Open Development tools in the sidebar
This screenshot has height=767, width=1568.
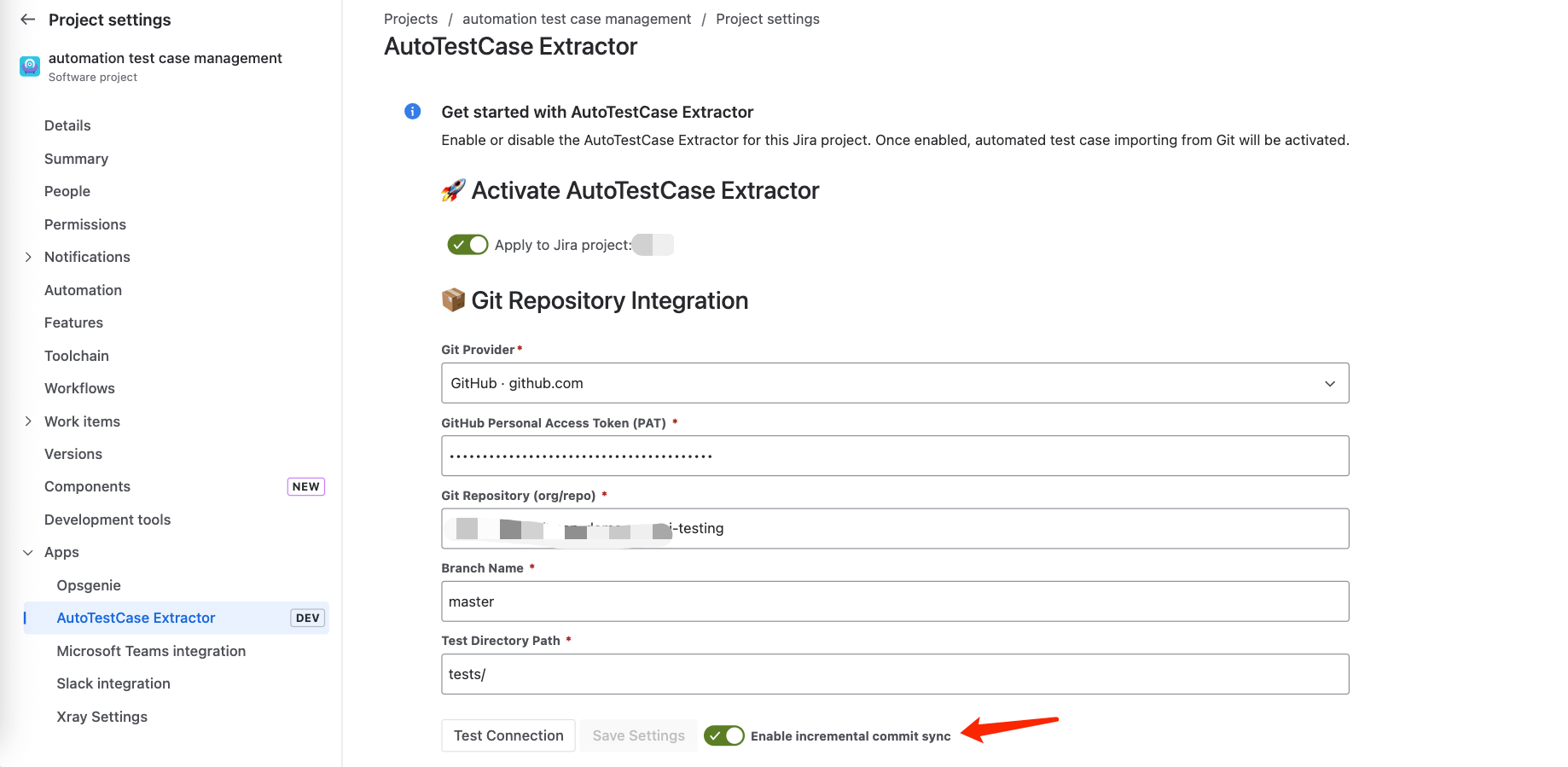point(107,520)
